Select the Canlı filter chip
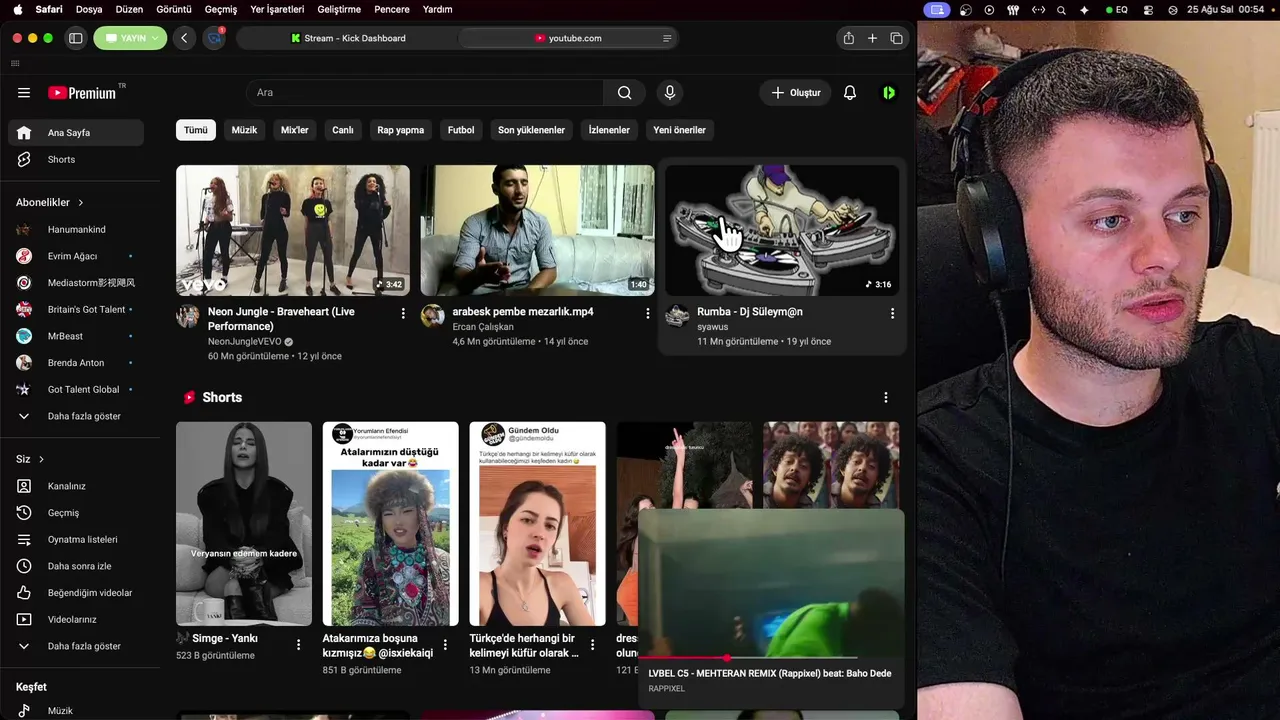Image resolution: width=1280 pixels, height=720 pixels. coord(343,130)
